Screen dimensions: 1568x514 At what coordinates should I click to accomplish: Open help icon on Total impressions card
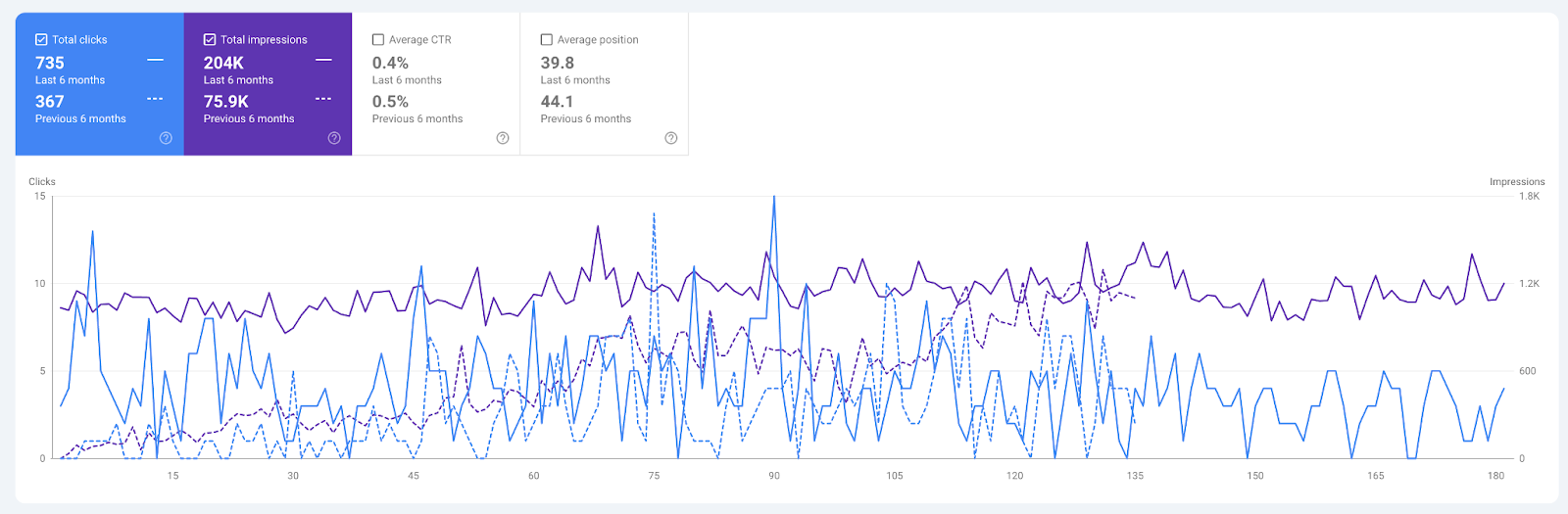[334, 138]
